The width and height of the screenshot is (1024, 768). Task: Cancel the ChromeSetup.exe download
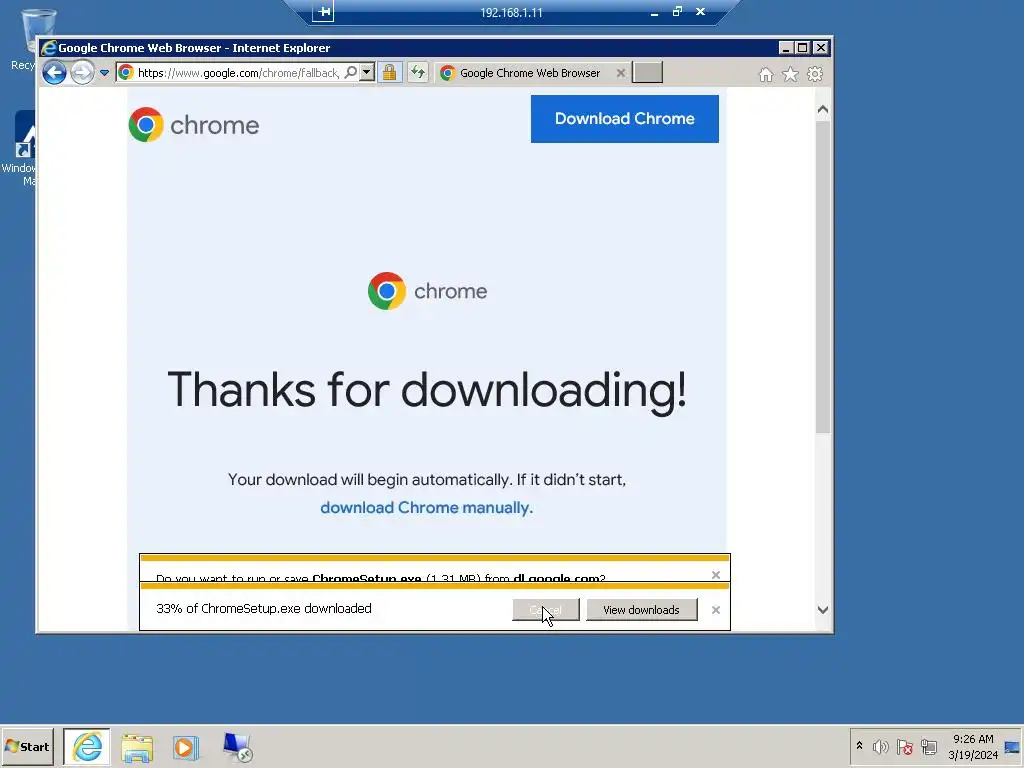(x=545, y=610)
